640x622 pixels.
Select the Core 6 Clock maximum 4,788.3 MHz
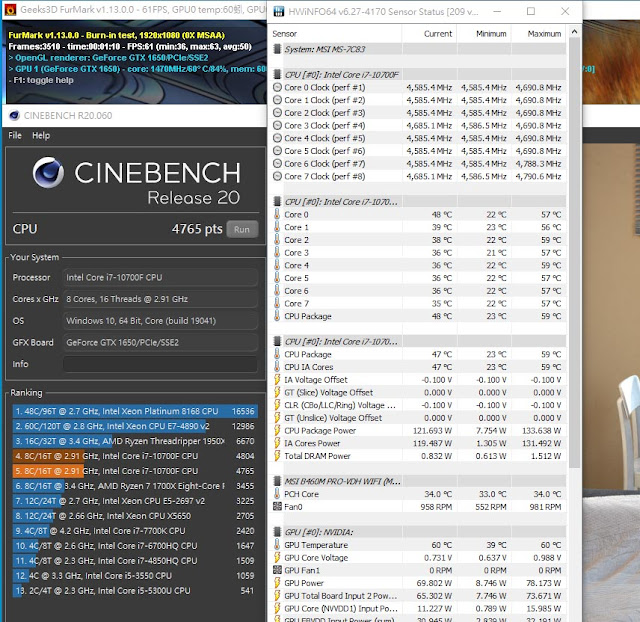(538, 164)
